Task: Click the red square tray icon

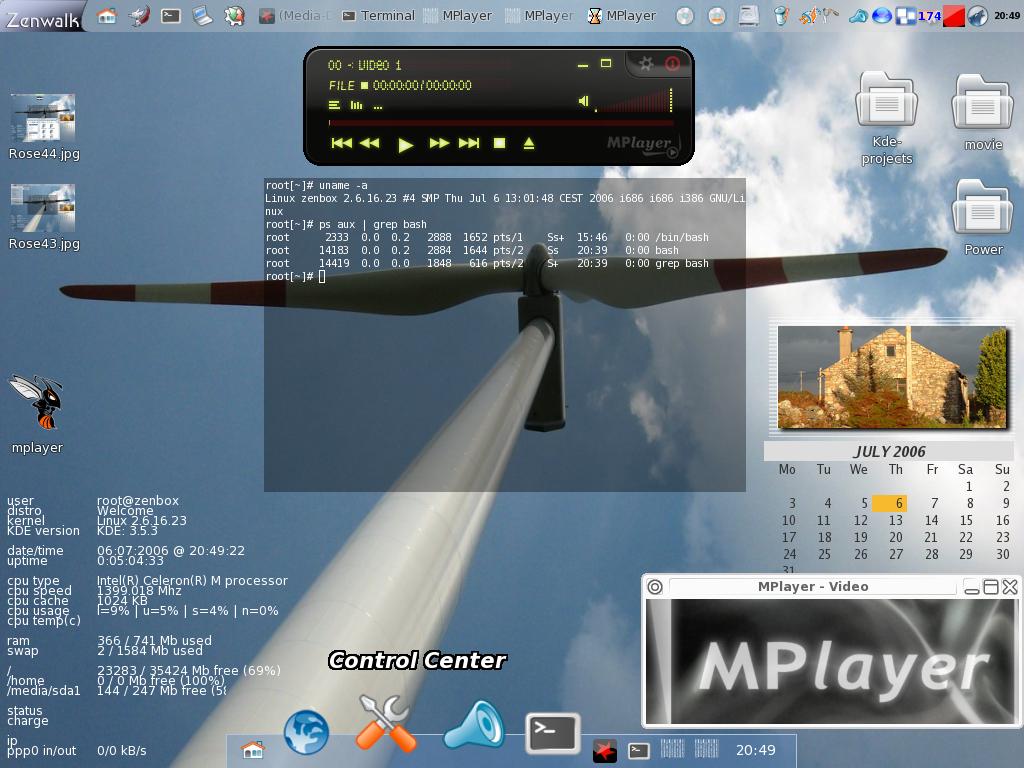Action: (954, 16)
